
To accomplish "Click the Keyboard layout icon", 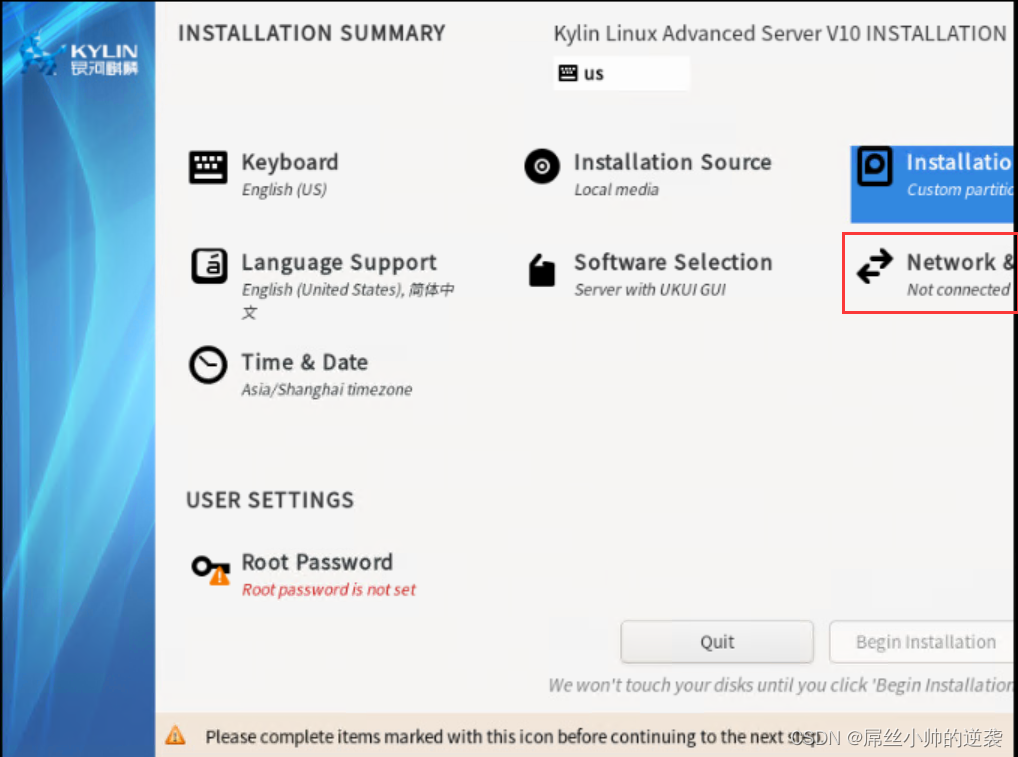I will point(208,167).
